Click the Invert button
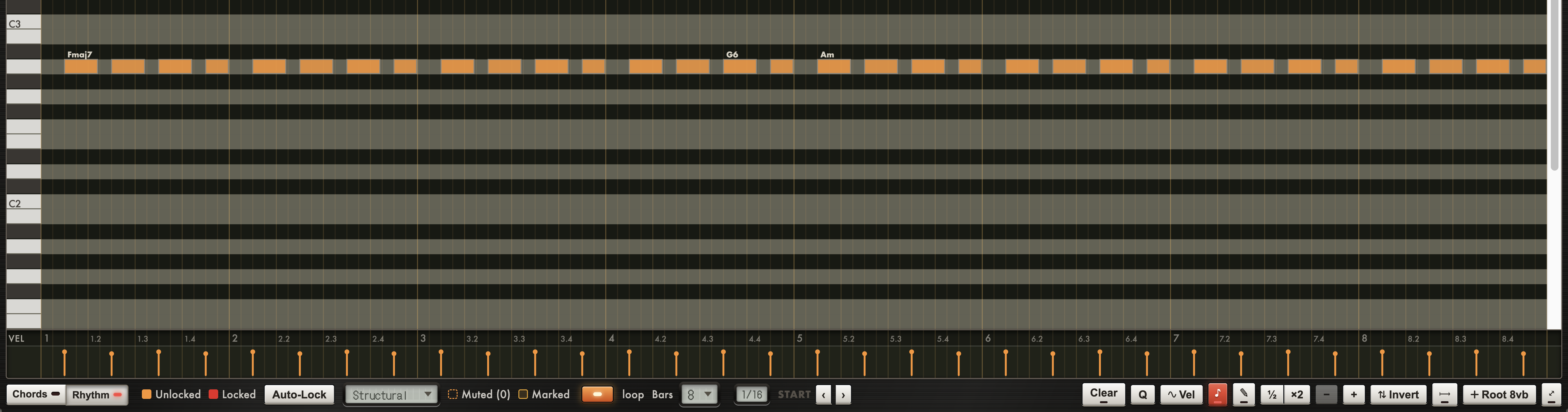Image resolution: width=1568 pixels, height=412 pixels. coord(1398,394)
